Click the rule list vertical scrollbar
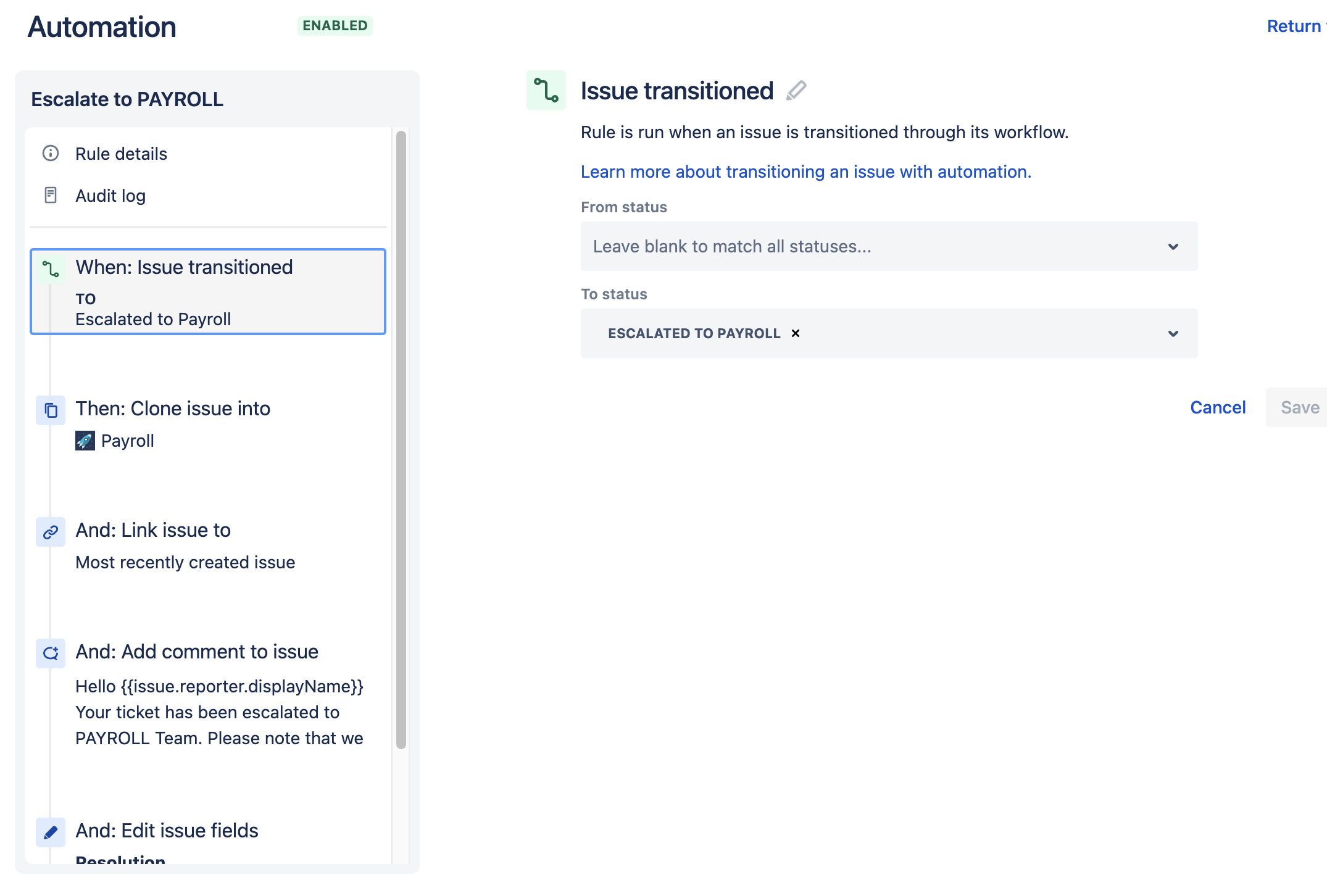 pos(401,439)
